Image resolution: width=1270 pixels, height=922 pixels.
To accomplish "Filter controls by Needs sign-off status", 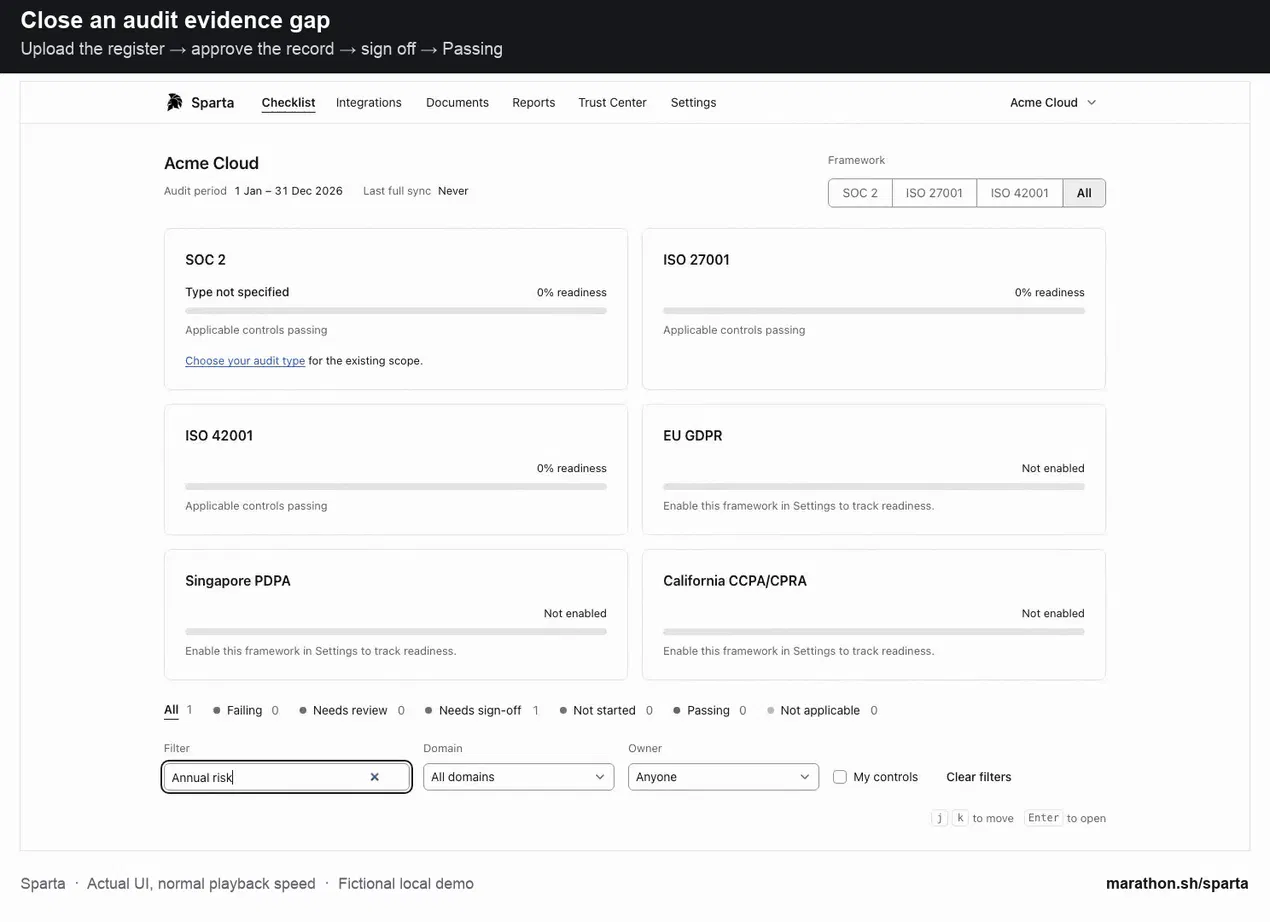I will pyautogui.click(x=481, y=710).
